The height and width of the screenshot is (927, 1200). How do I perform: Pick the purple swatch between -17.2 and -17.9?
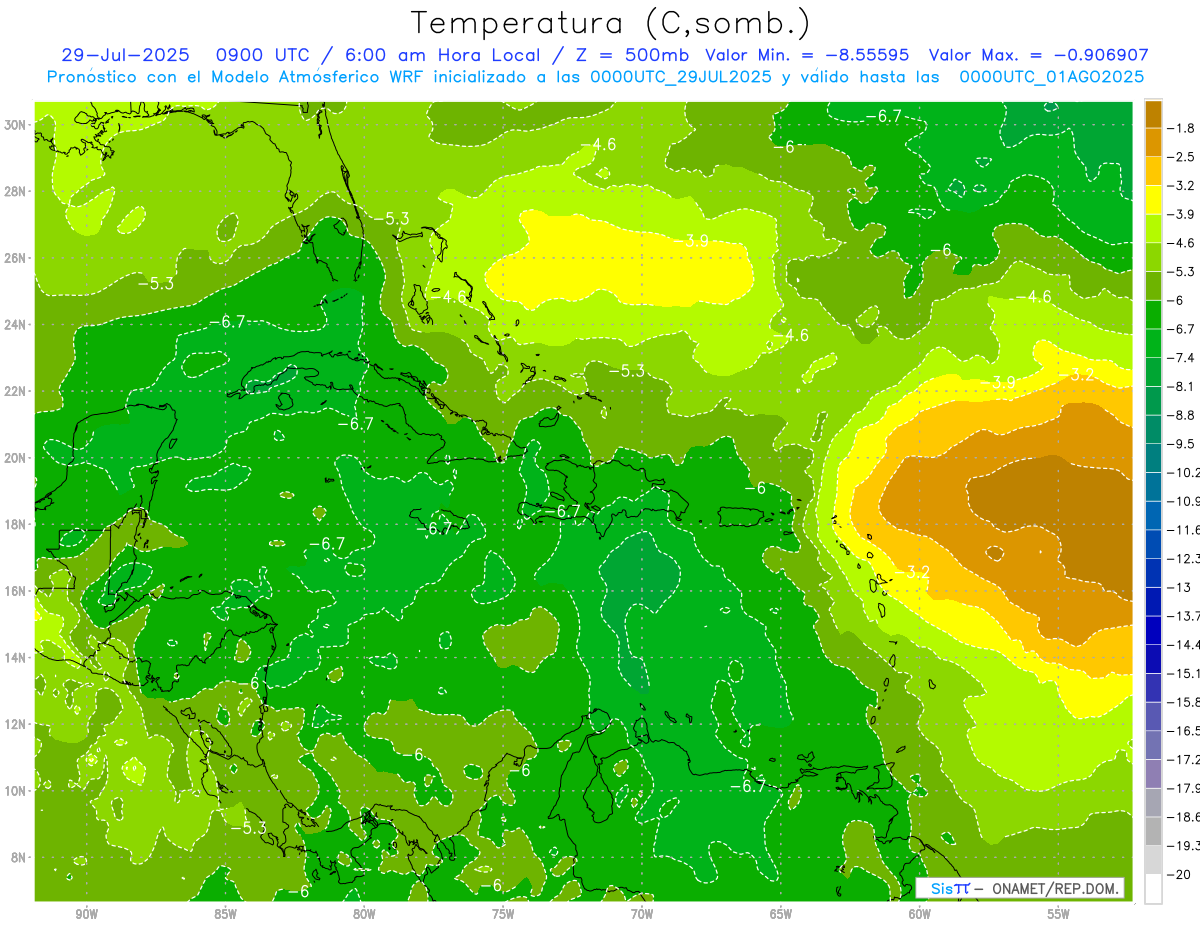[1153, 773]
